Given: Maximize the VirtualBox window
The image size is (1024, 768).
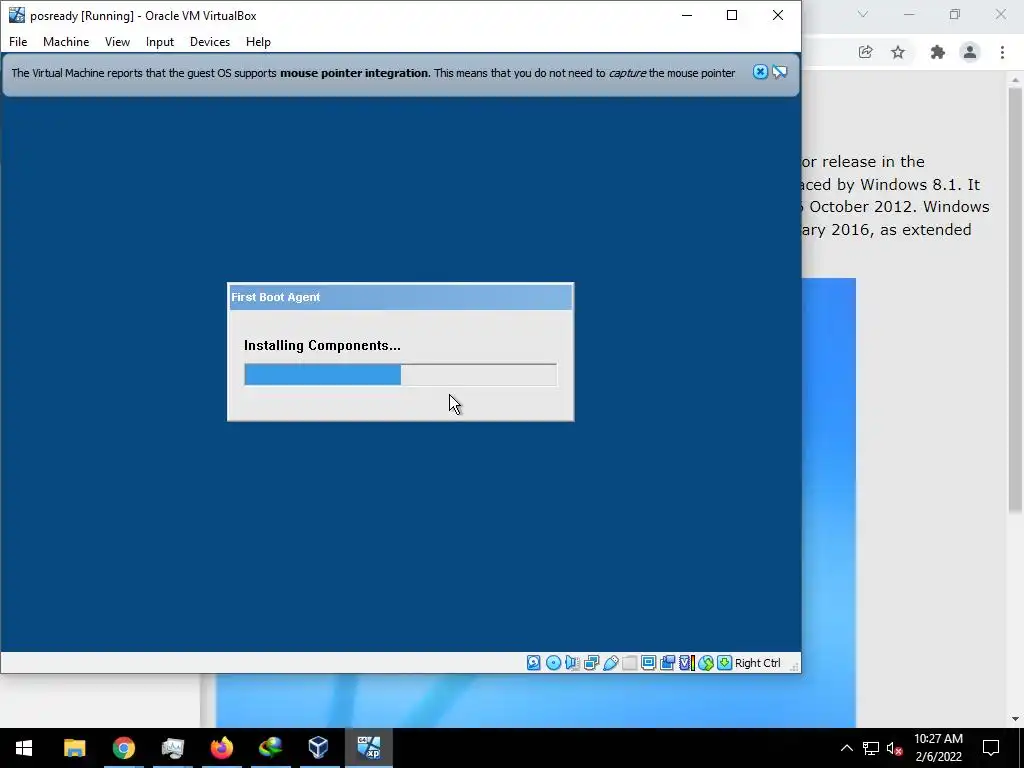Looking at the screenshot, I should (x=732, y=15).
